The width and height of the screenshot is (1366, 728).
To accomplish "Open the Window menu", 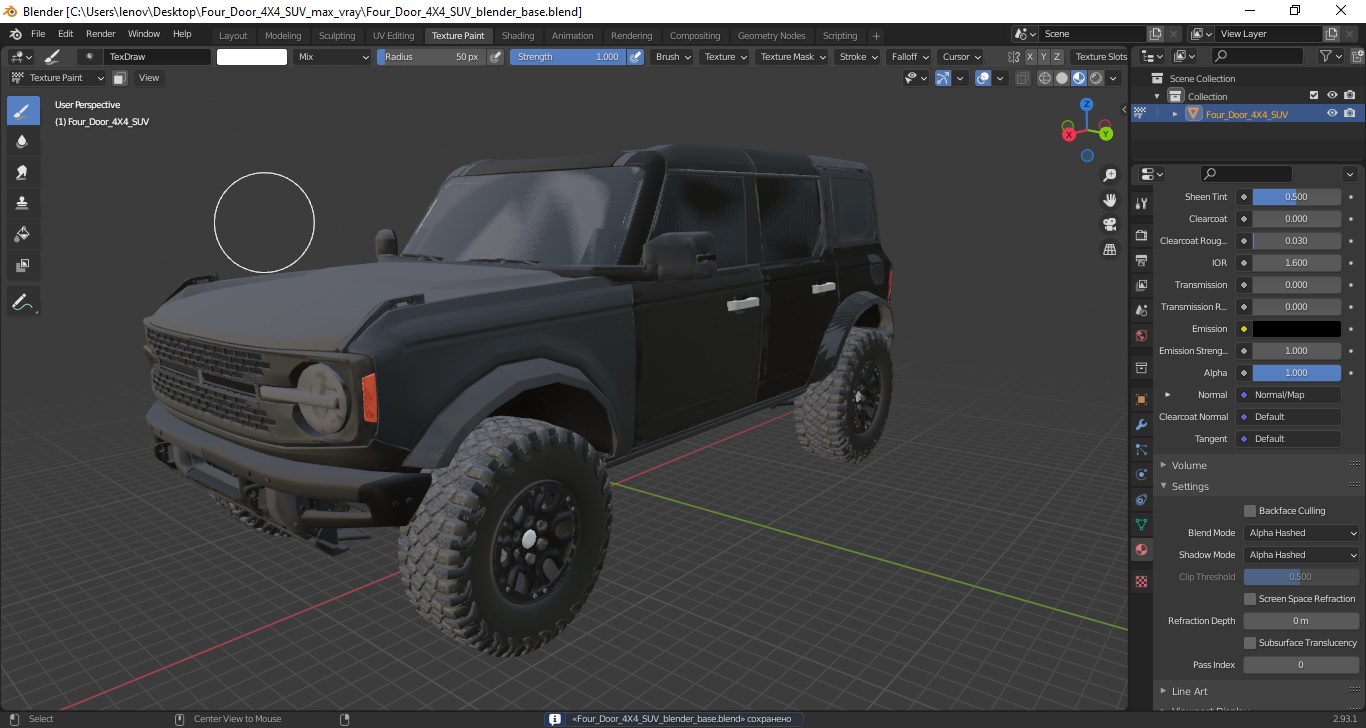I will pyautogui.click(x=144, y=34).
